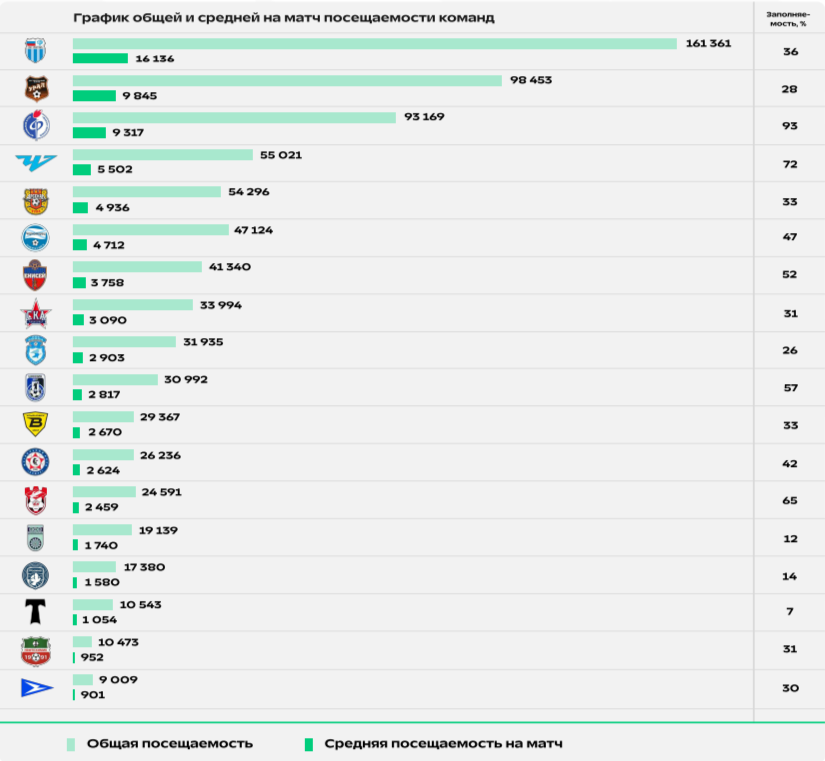
Task: Select the SKA red star logo
Action: pyautogui.click(x=35, y=314)
